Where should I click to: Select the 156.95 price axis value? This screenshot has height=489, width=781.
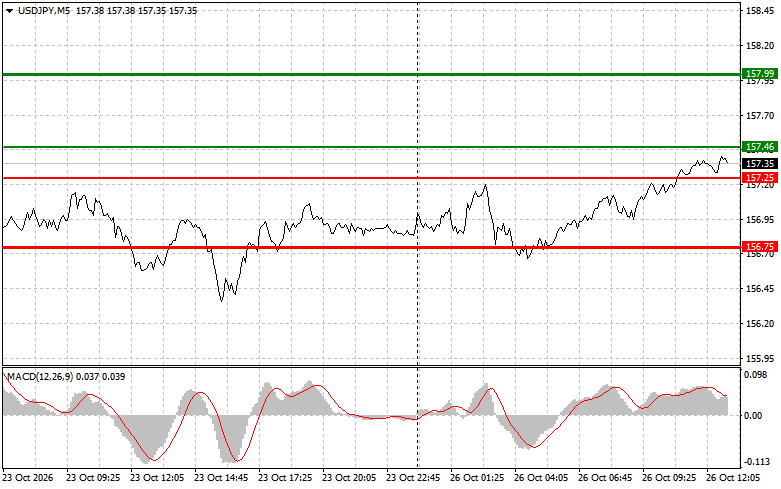click(760, 220)
